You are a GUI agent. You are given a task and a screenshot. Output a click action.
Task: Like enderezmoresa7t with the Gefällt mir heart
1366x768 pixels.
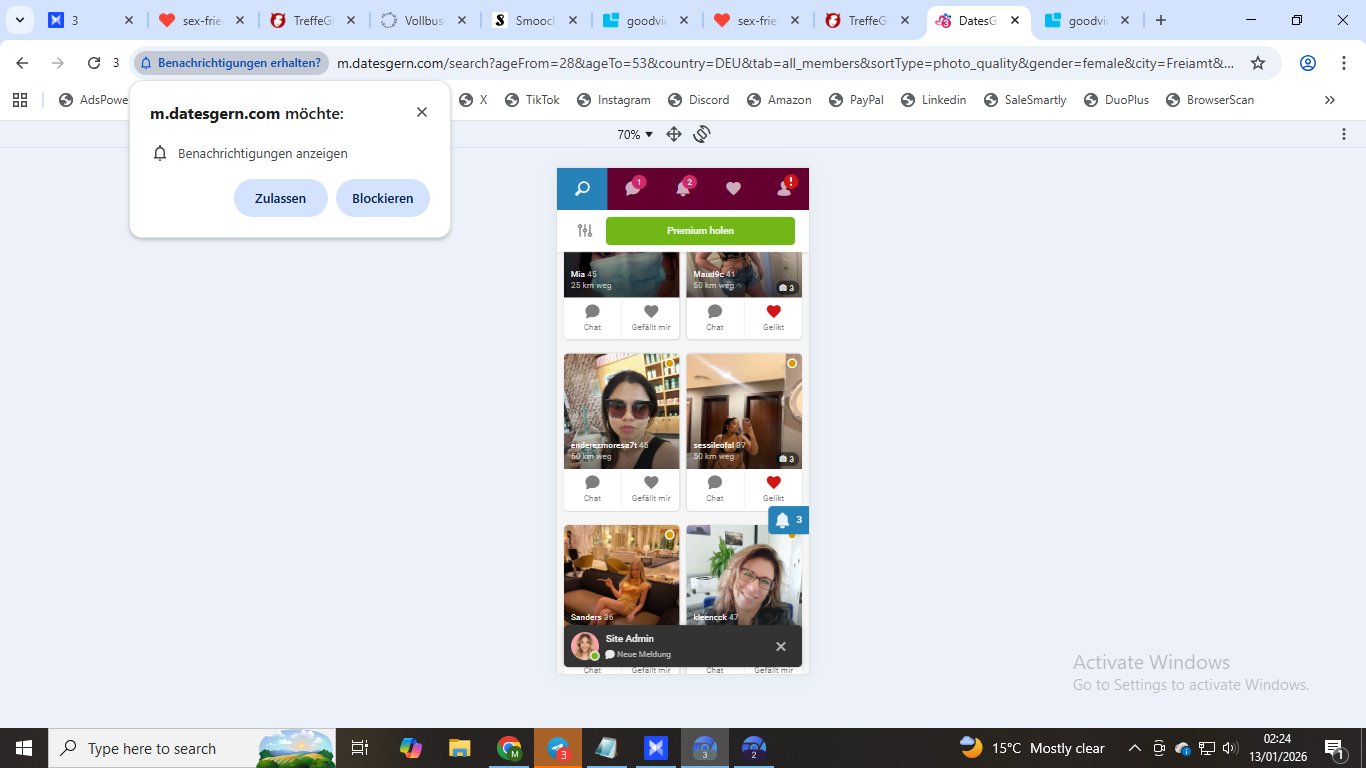[x=651, y=484]
